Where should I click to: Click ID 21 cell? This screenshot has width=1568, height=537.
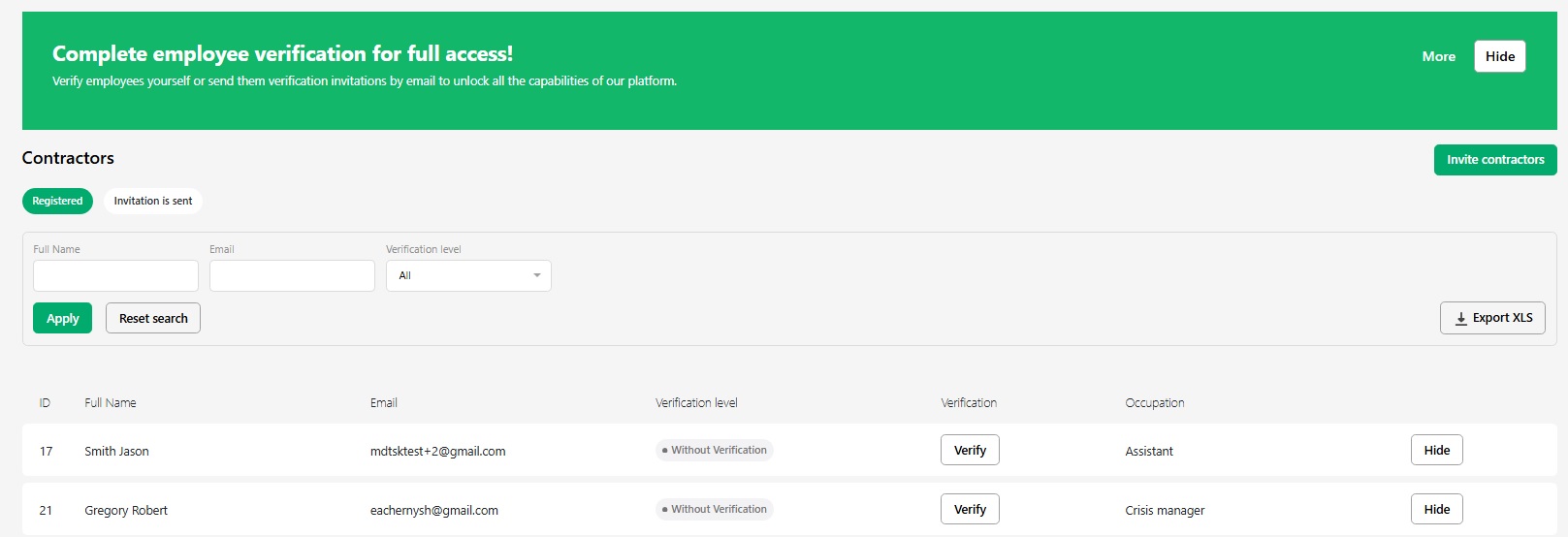(46, 510)
